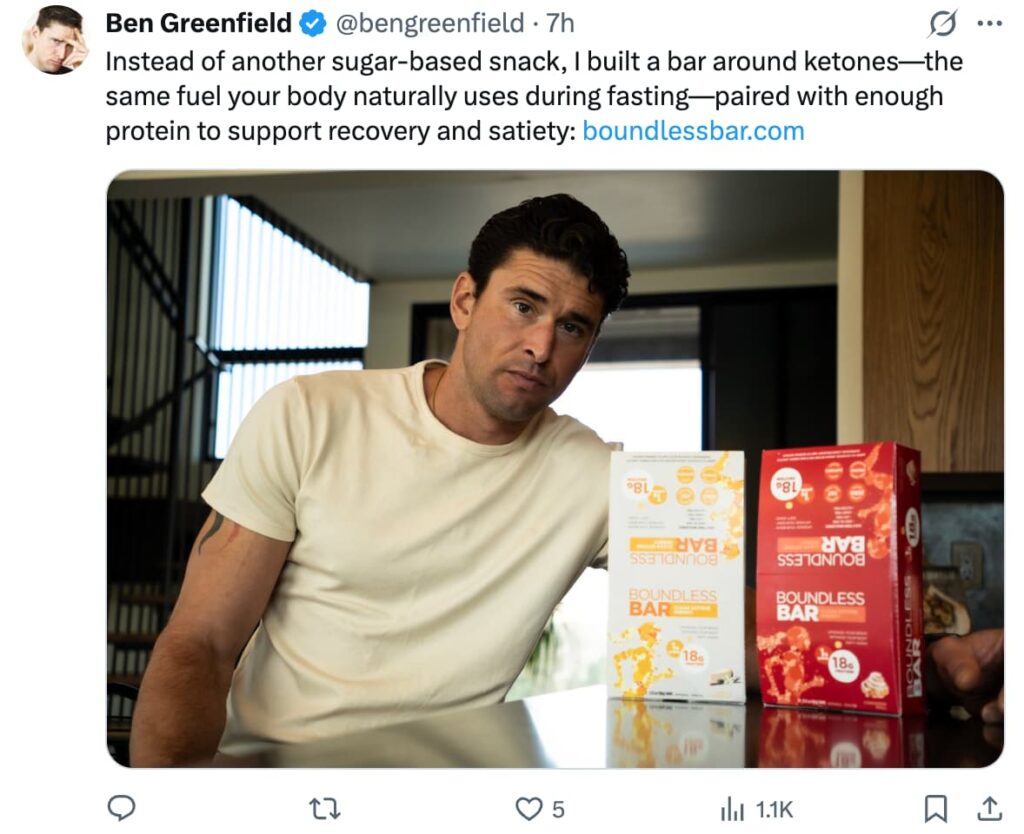Open Ben Greenfield's profile avatar

[x=55, y=39]
